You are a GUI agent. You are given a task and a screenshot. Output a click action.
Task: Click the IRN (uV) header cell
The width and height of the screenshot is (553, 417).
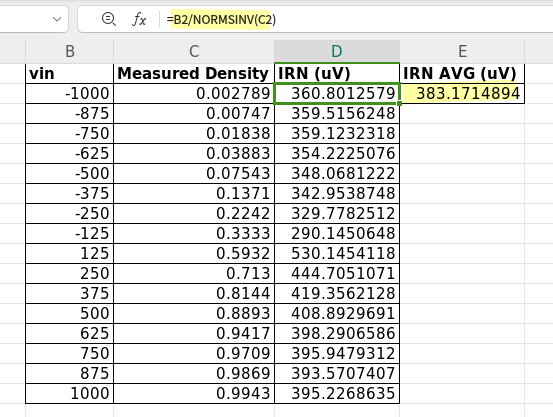click(x=337, y=73)
